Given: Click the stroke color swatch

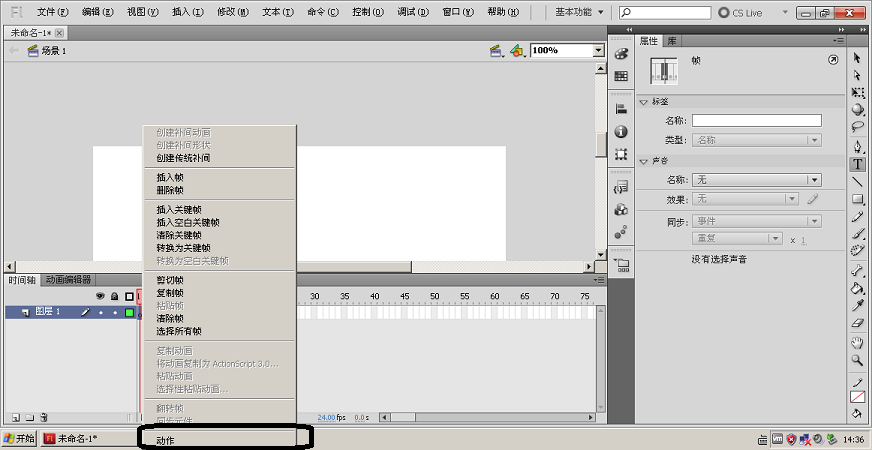Looking at the screenshot, I should [857, 397].
